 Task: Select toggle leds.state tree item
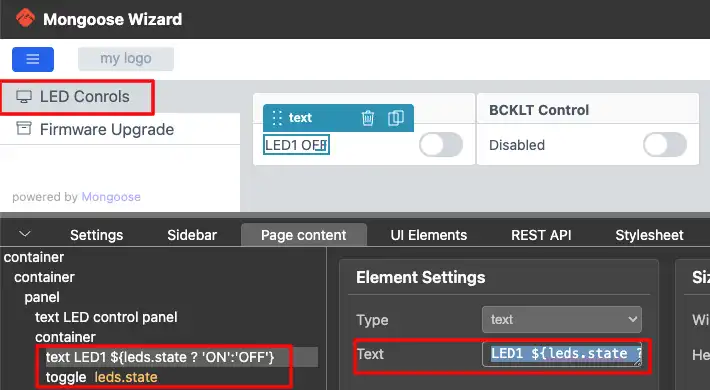tap(101, 377)
